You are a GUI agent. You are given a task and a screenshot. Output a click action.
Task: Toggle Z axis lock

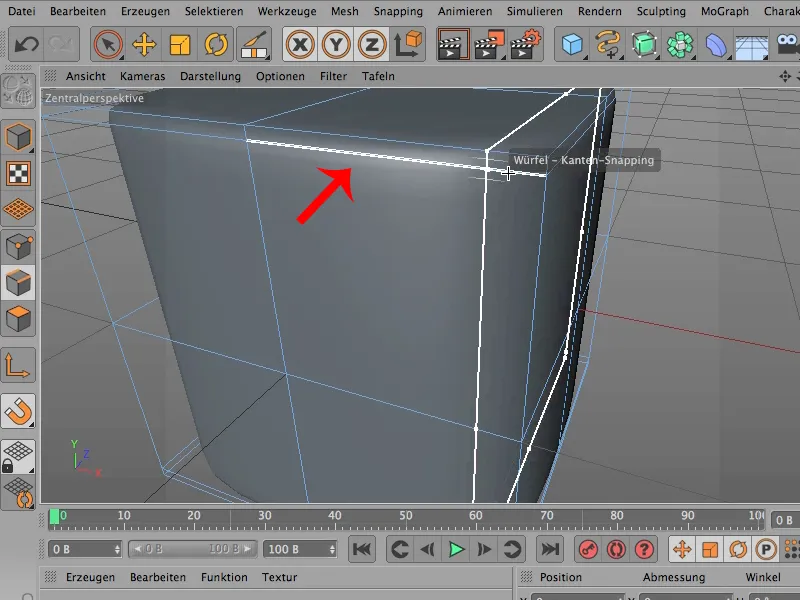pyautogui.click(x=371, y=44)
